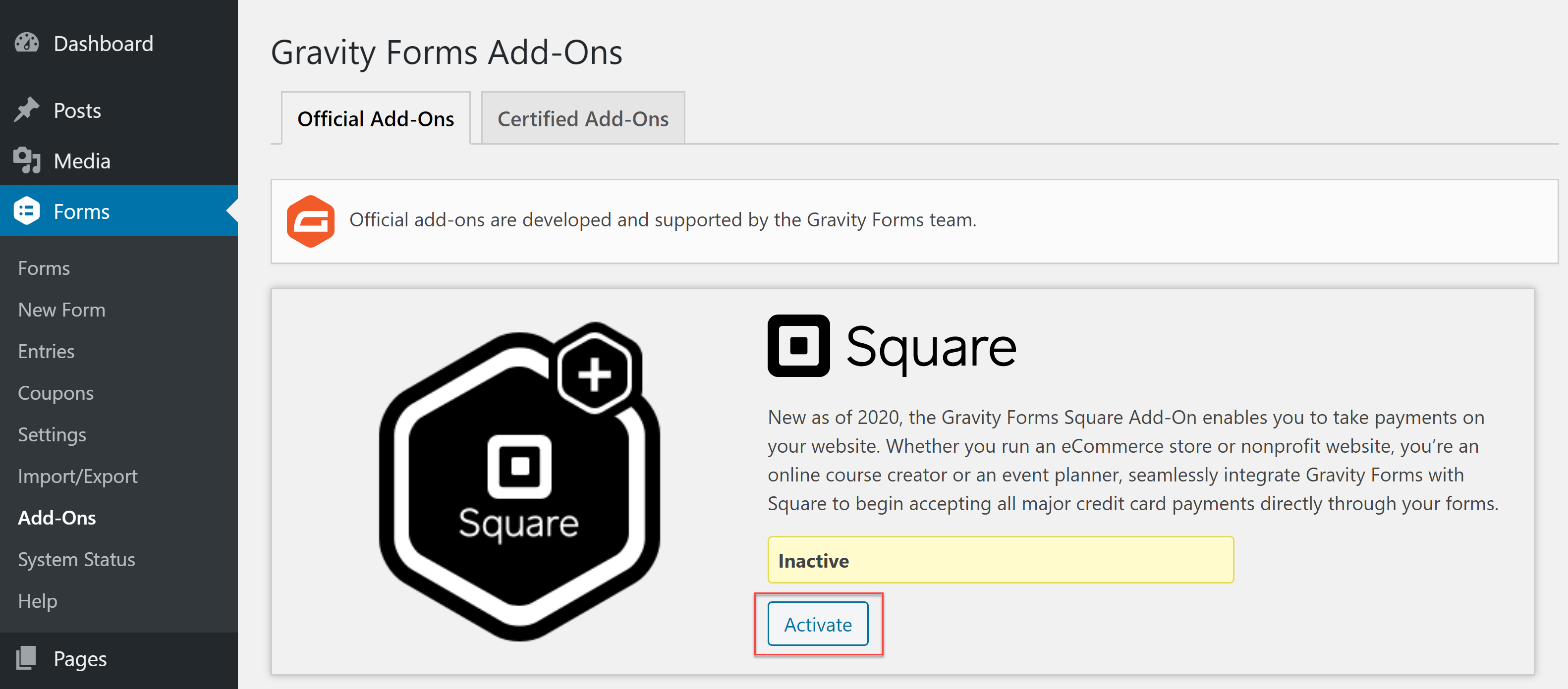Select the Add-Ons submenu link
This screenshot has width=1568, height=689.
[56, 517]
